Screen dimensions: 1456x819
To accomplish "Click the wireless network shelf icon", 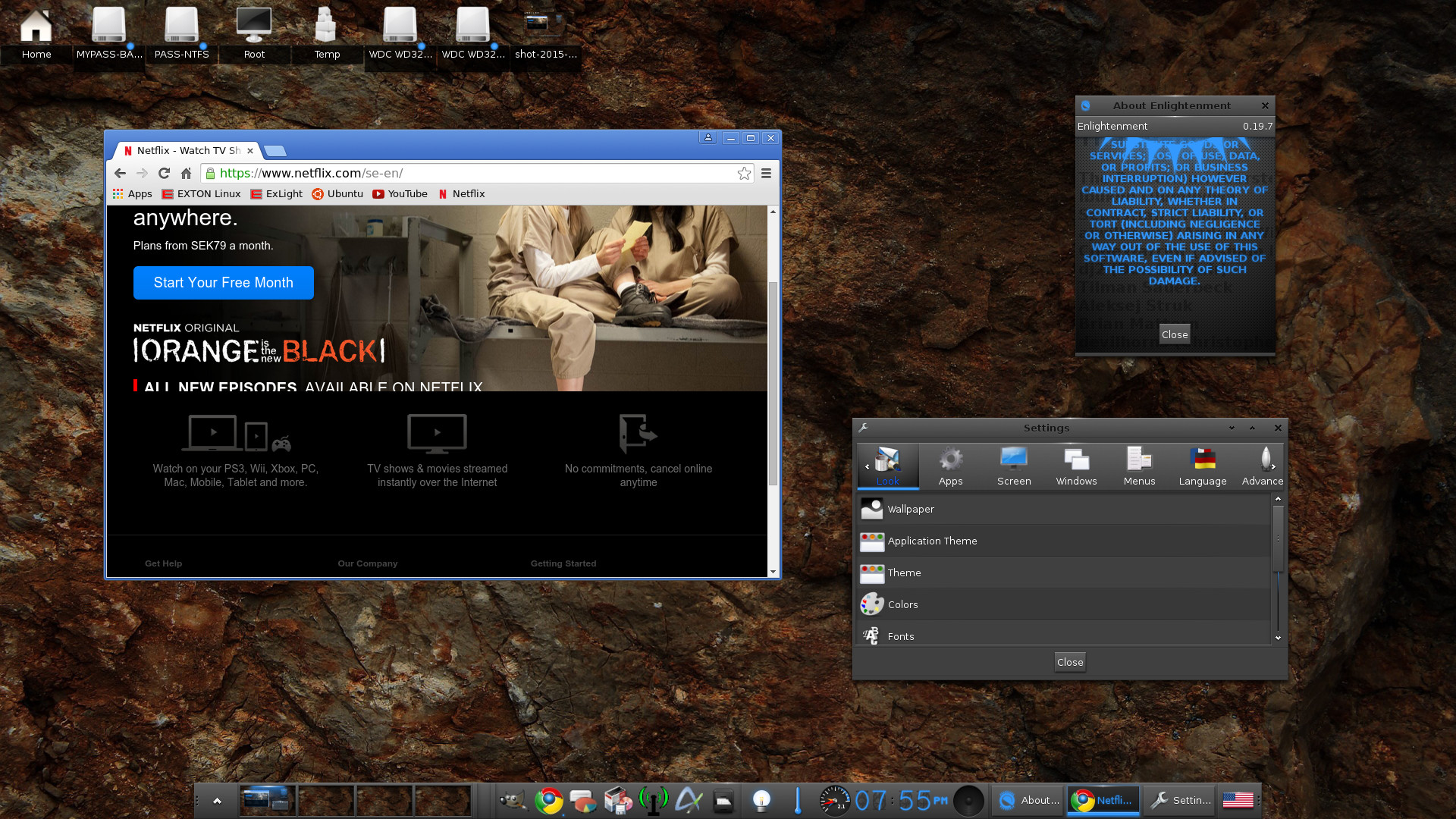I will click(653, 800).
